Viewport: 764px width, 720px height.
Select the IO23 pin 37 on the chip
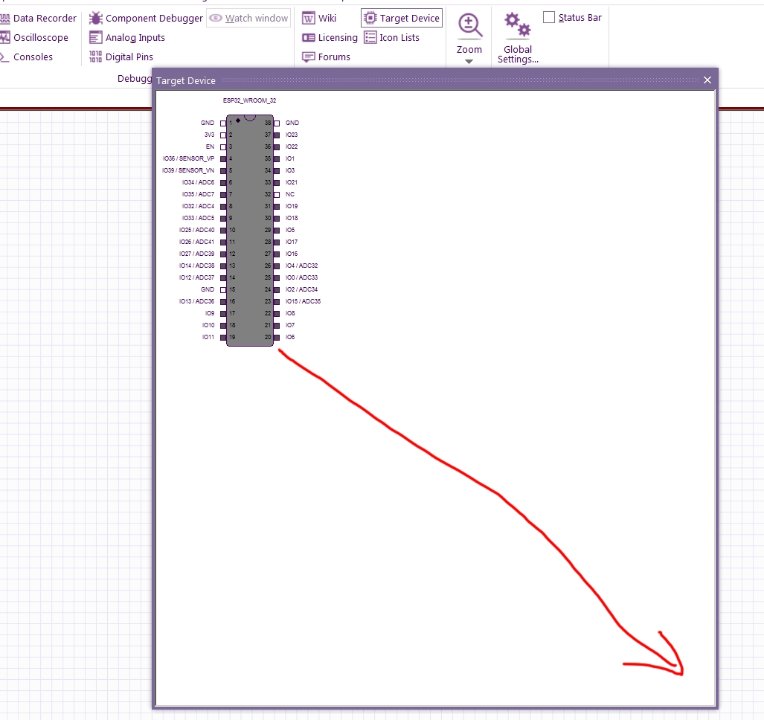pyautogui.click(x=276, y=134)
